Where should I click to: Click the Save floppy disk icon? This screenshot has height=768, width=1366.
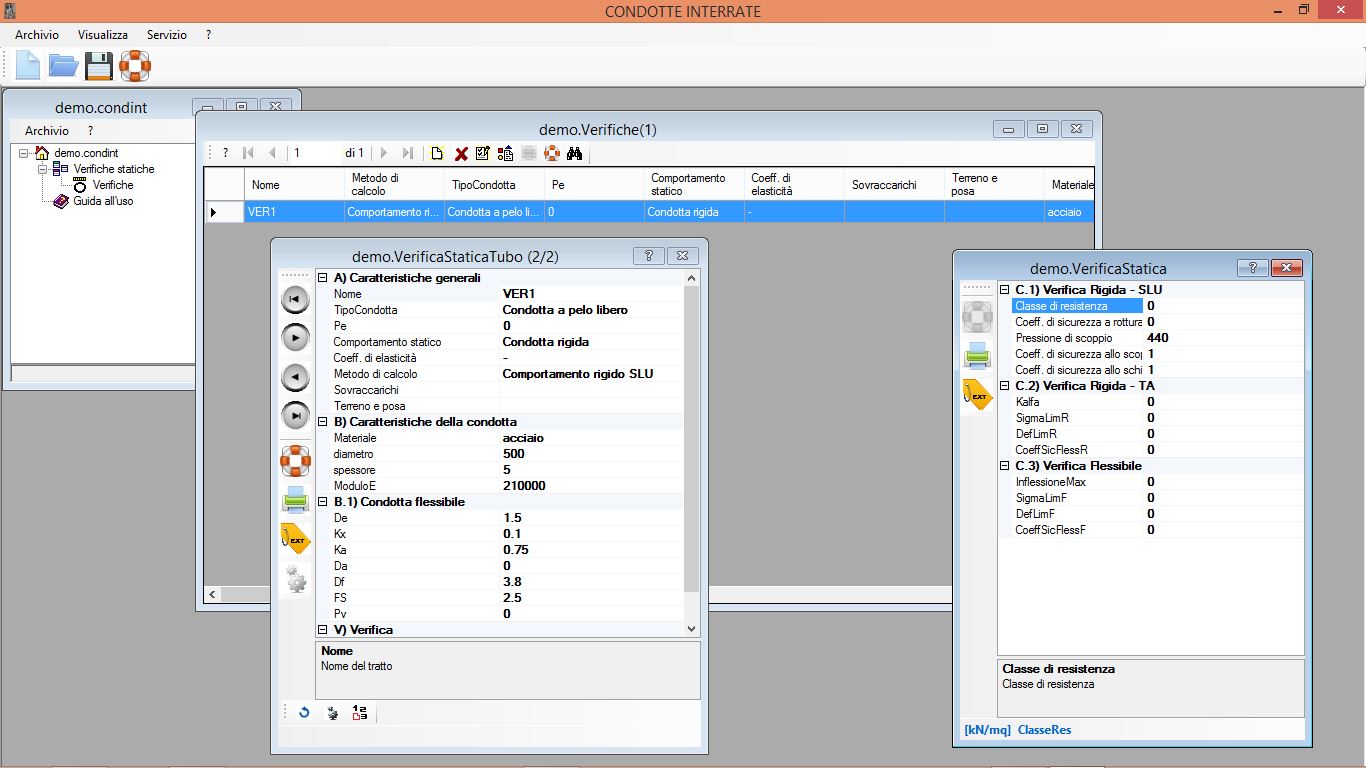coord(99,66)
